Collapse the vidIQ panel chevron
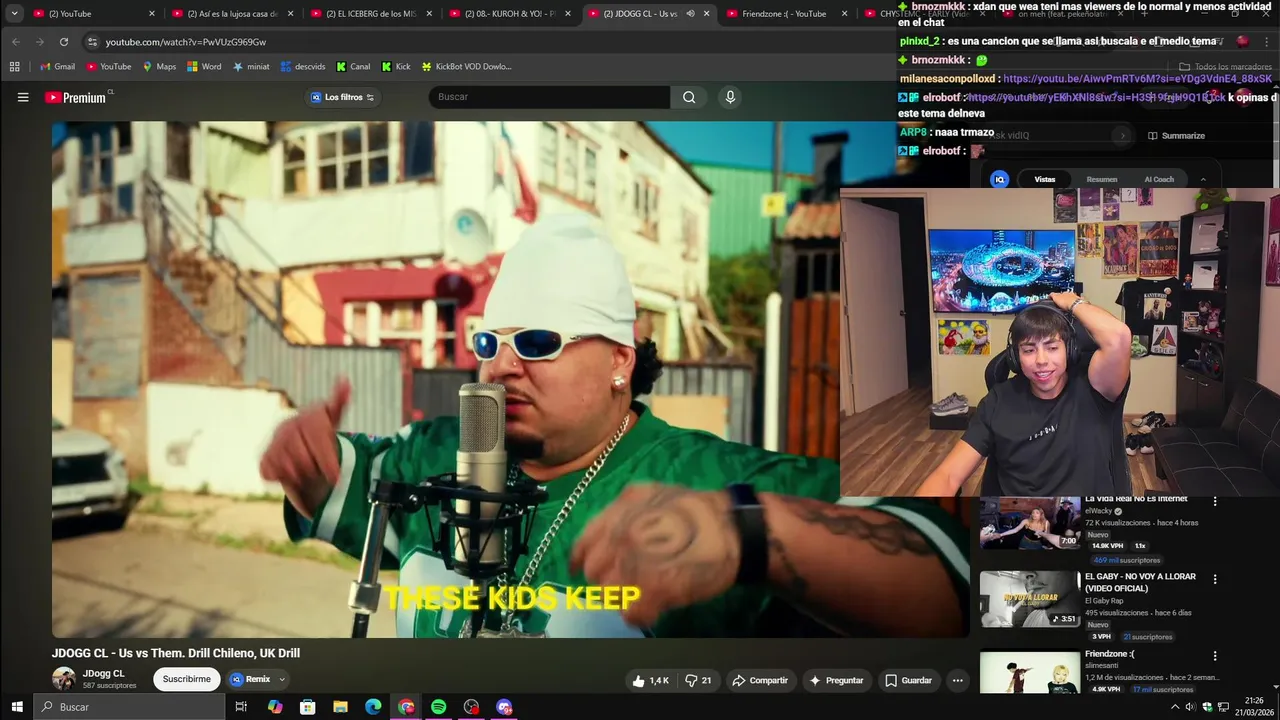The image size is (1280, 720). (x=1203, y=180)
